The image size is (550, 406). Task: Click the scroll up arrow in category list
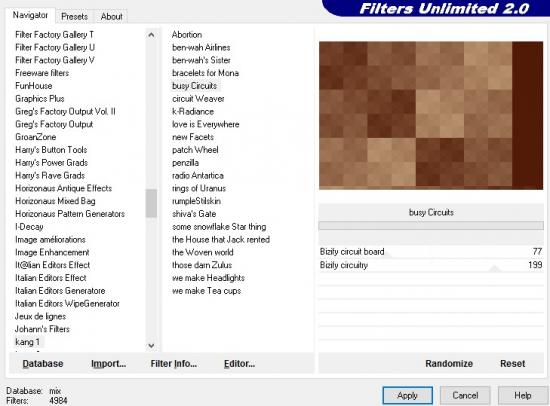point(151,35)
